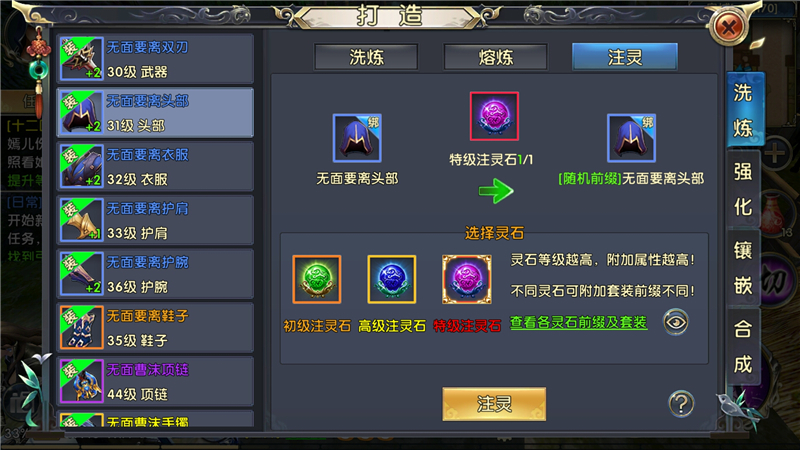This screenshot has height=450, width=800.
Task: Open the question mark help icon
Action: (x=681, y=403)
